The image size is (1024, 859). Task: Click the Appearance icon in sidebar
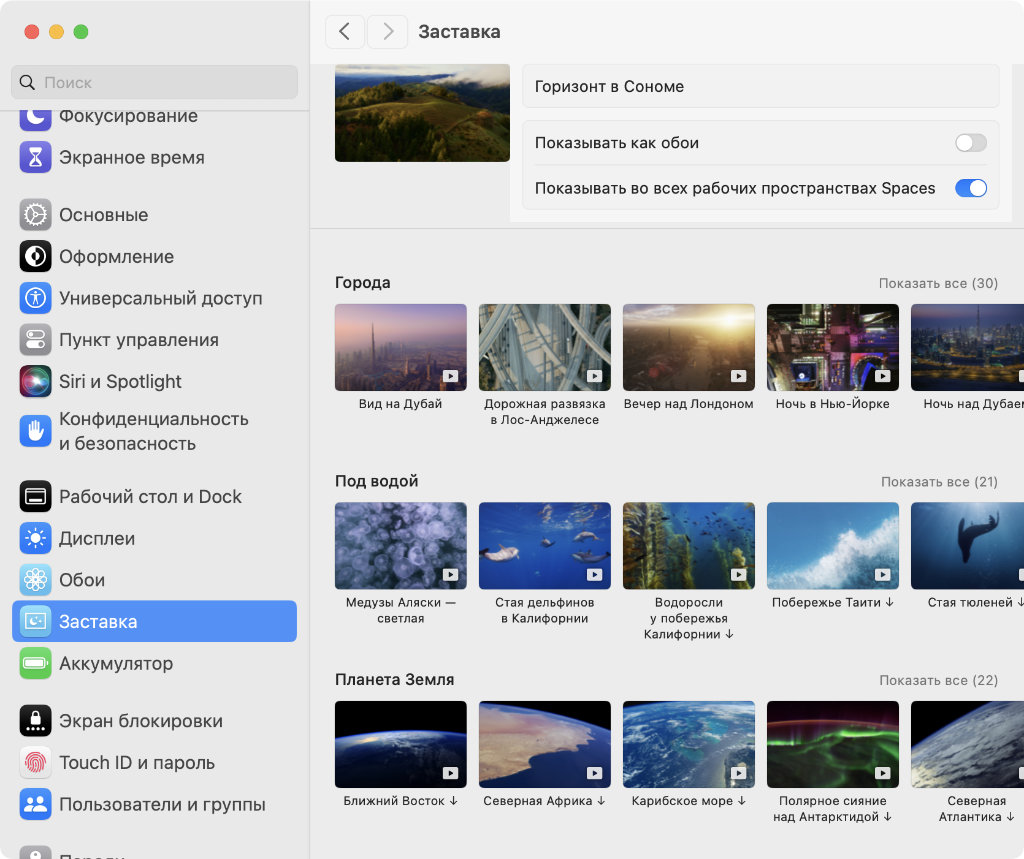tap(36, 257)
